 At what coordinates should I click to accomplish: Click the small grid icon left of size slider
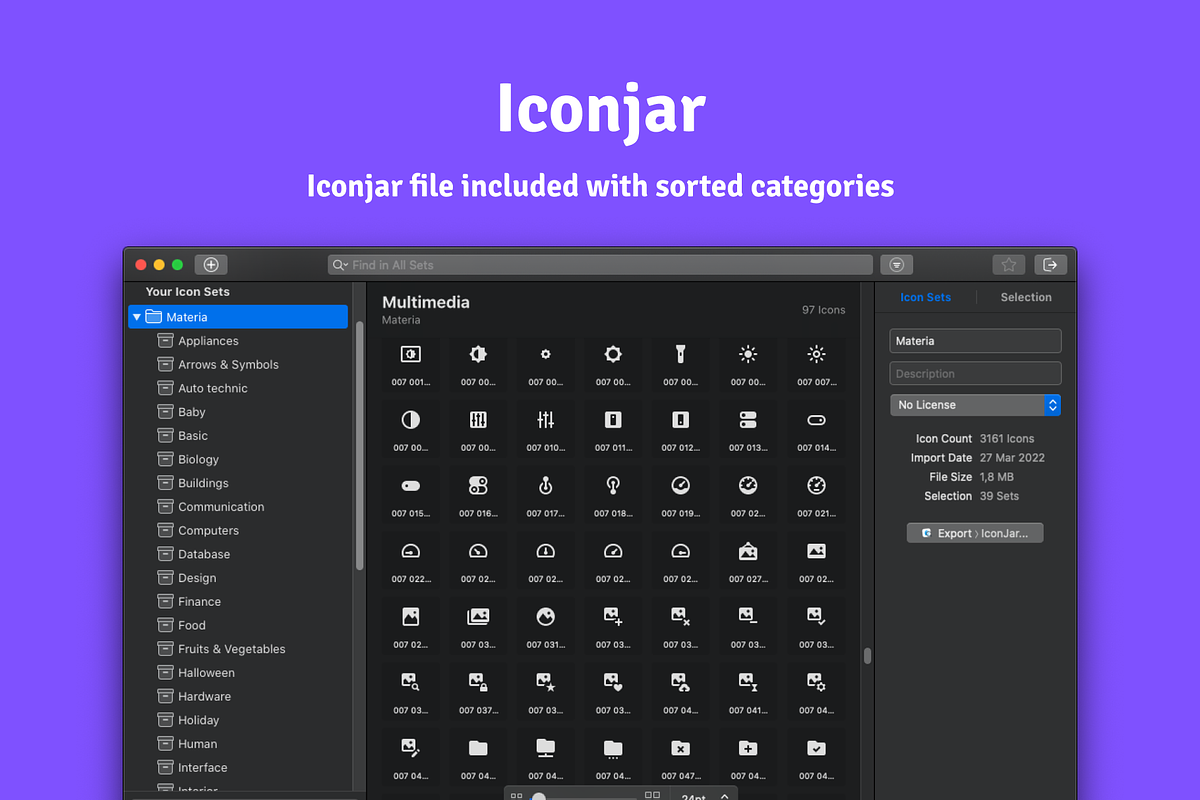(516, 796)
